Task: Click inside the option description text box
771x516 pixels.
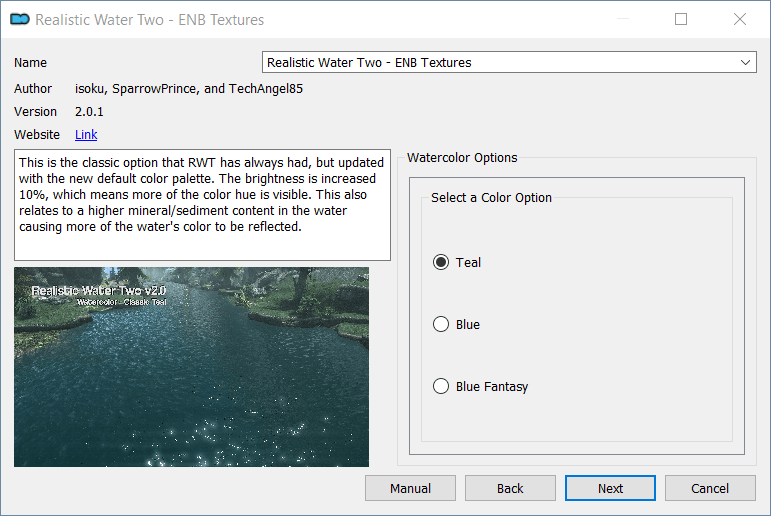Action: [x=202, y=204]
